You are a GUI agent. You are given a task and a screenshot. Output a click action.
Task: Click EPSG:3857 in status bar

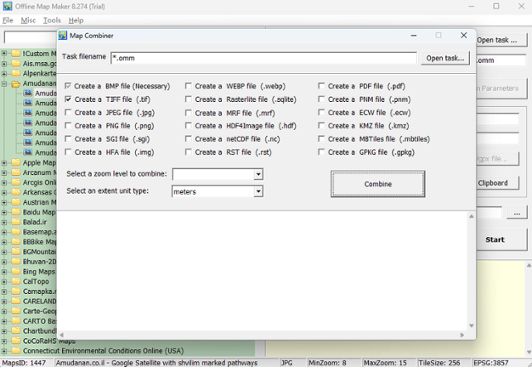click(490, 363)
